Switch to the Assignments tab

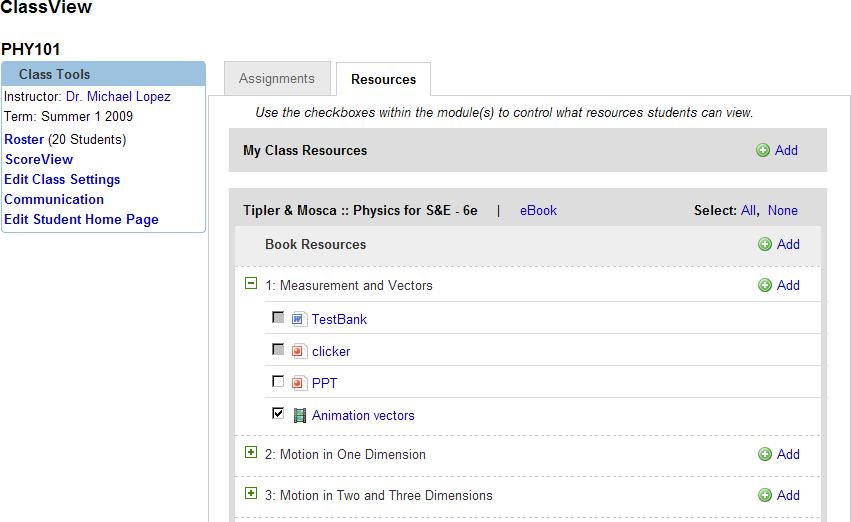(276, 79)
